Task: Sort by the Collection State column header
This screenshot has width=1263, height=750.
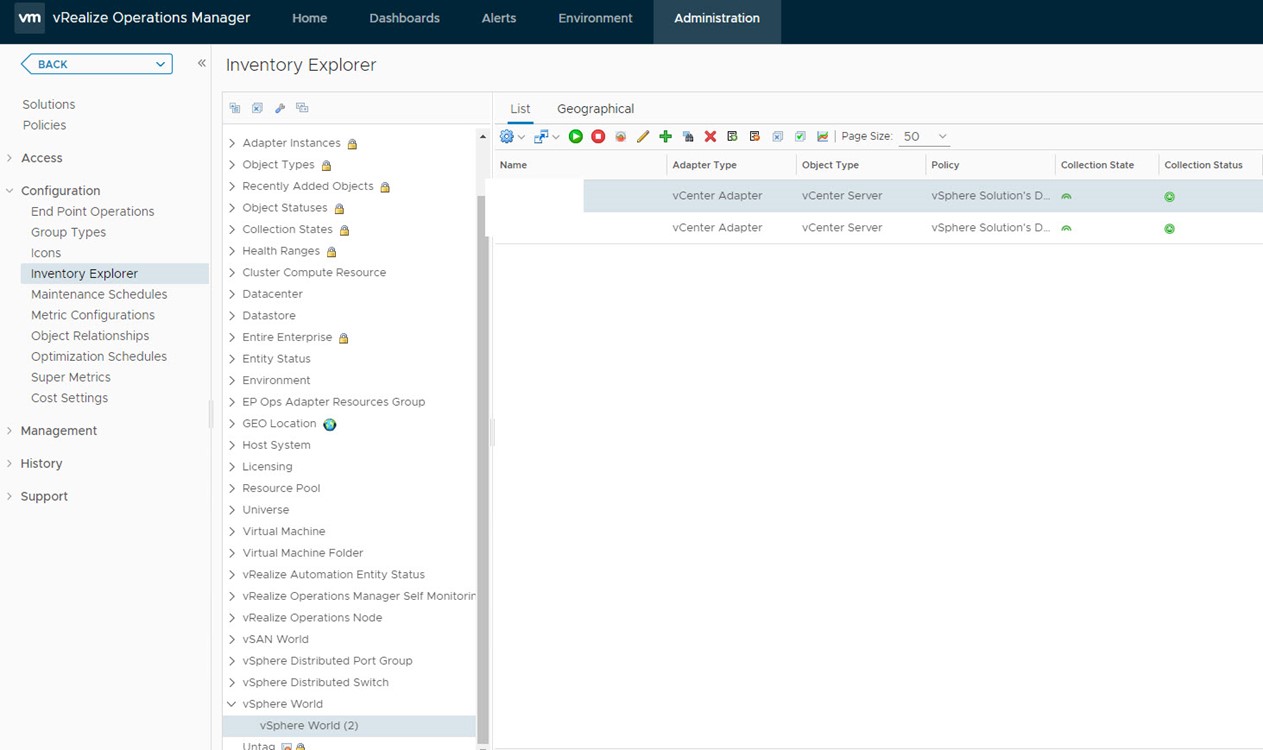Action: (1097, 165)
